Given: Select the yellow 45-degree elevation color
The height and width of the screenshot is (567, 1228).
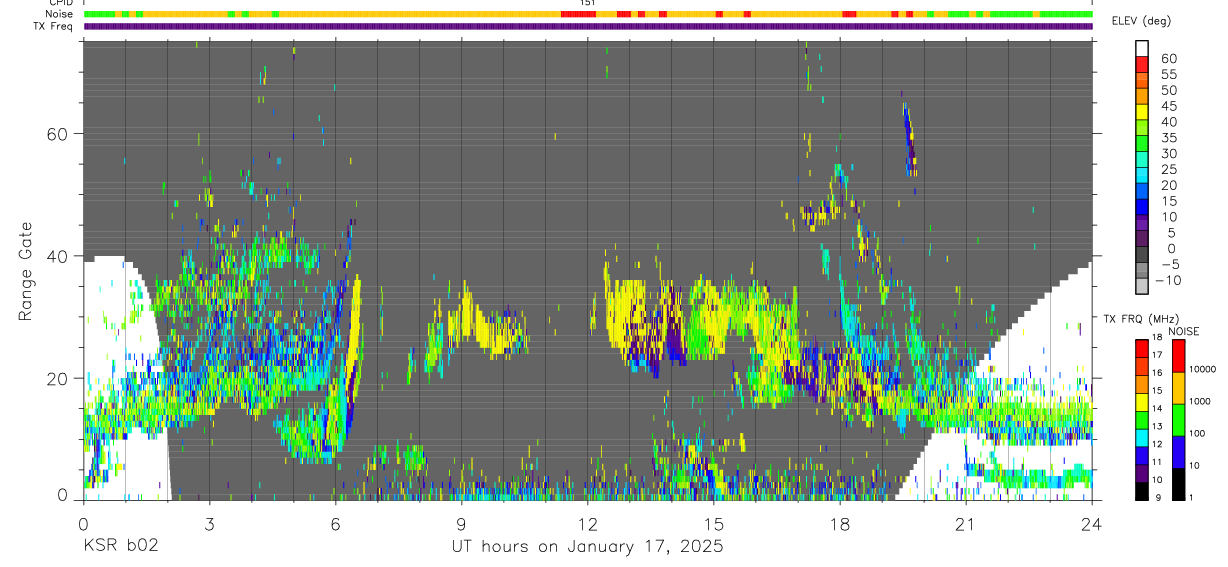Looking at the screenshot, I should (x=1141, y=110).
